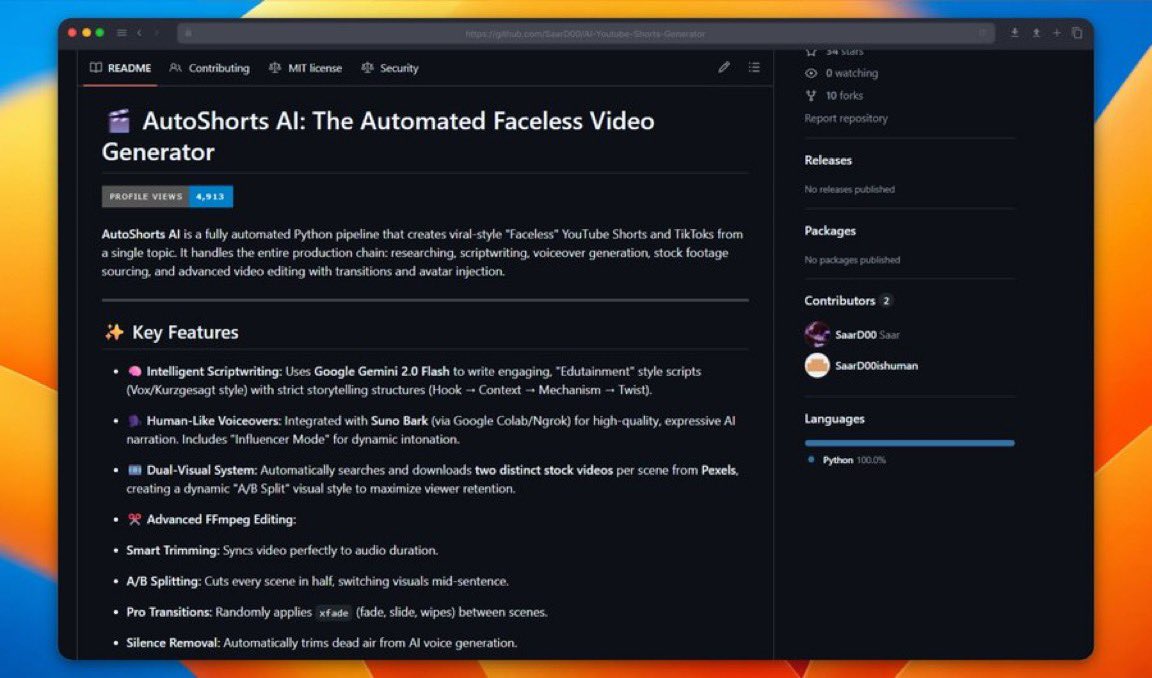Switch to the Contributing tab
Viewport: 1152px width, 678px height.
(209, 68)
